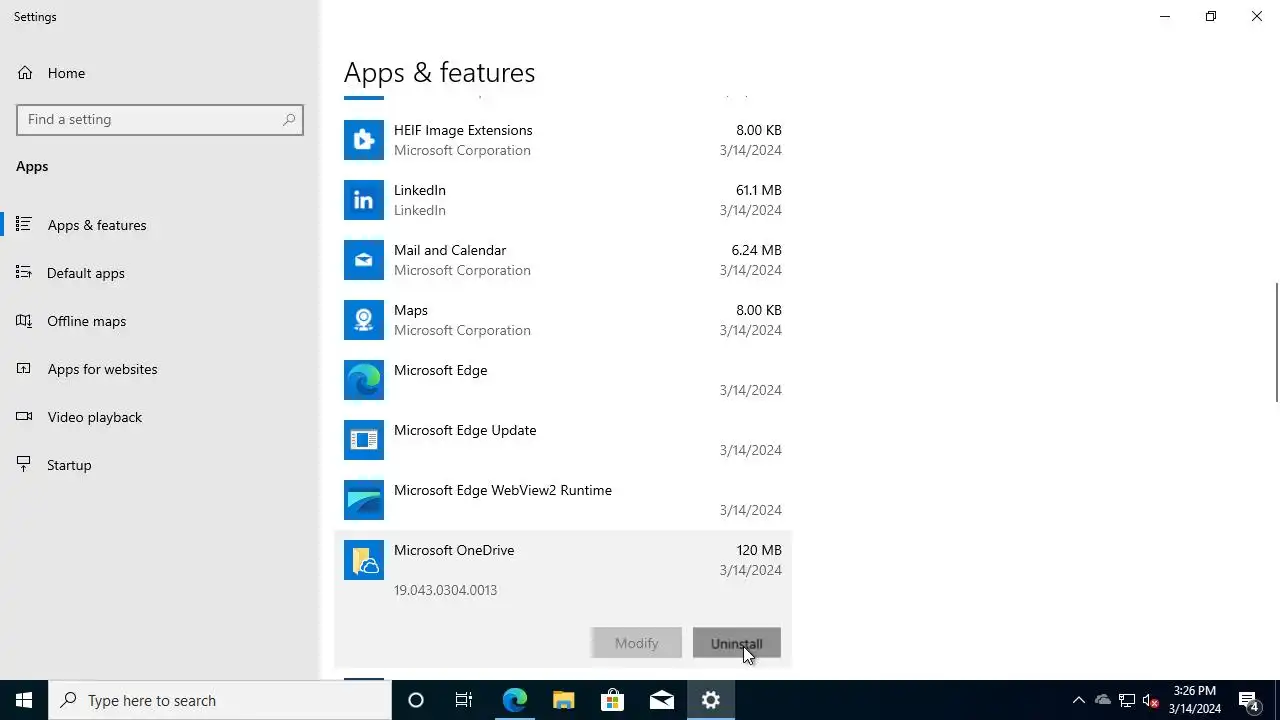Click the Find a setting field

(160, 119)
